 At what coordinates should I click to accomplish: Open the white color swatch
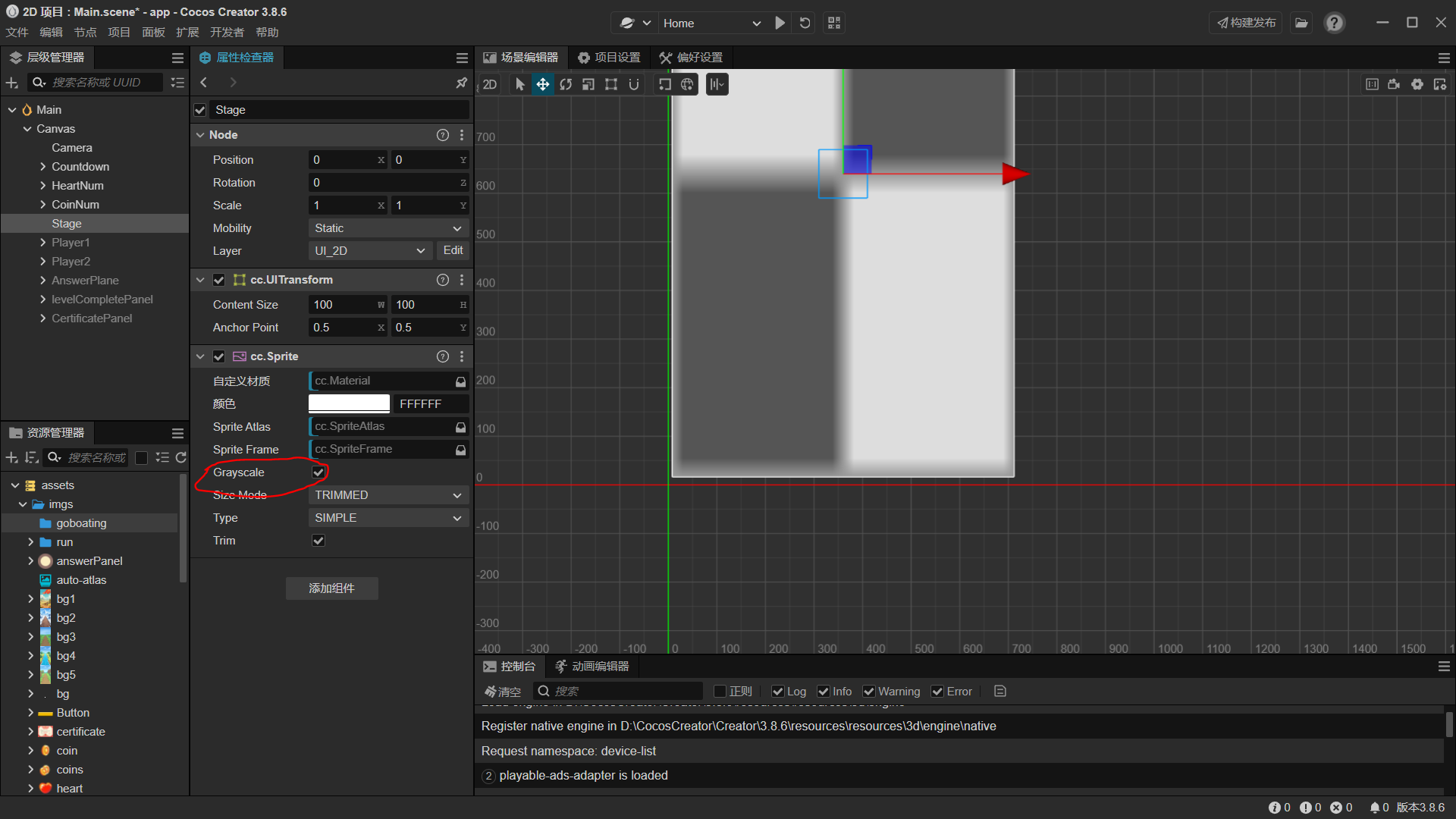coord(349,404)
